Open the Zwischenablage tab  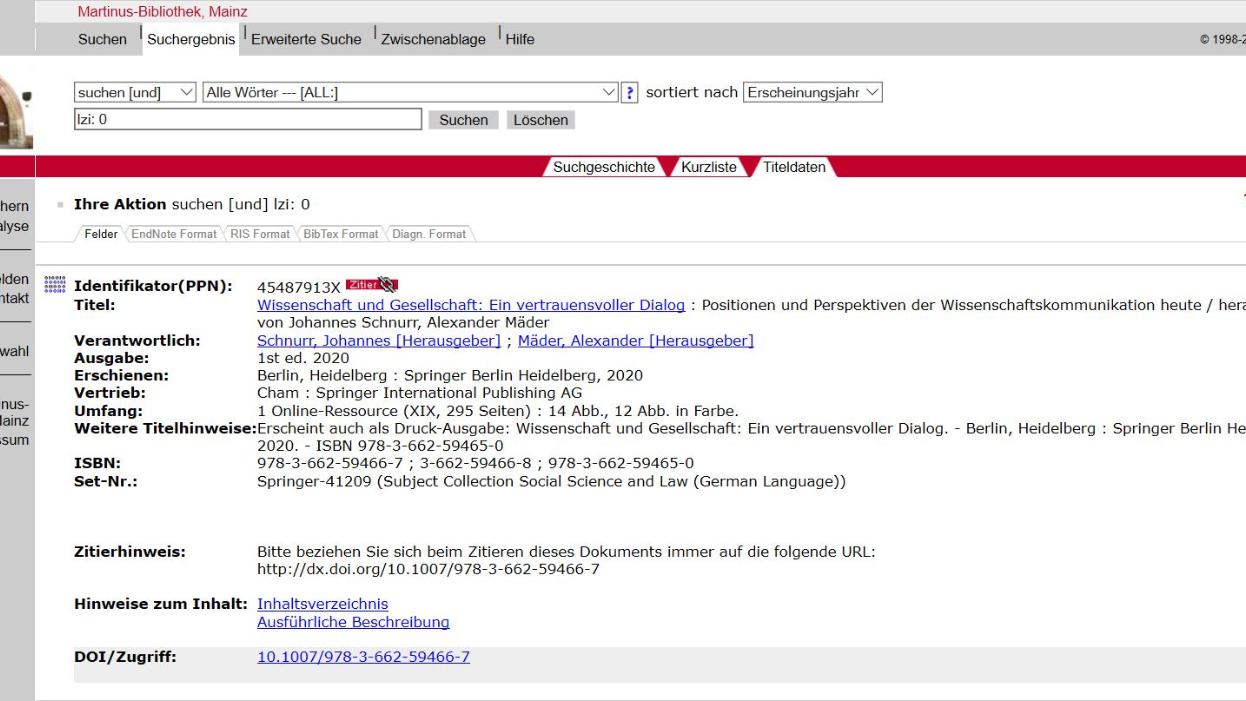pos(433,40)
